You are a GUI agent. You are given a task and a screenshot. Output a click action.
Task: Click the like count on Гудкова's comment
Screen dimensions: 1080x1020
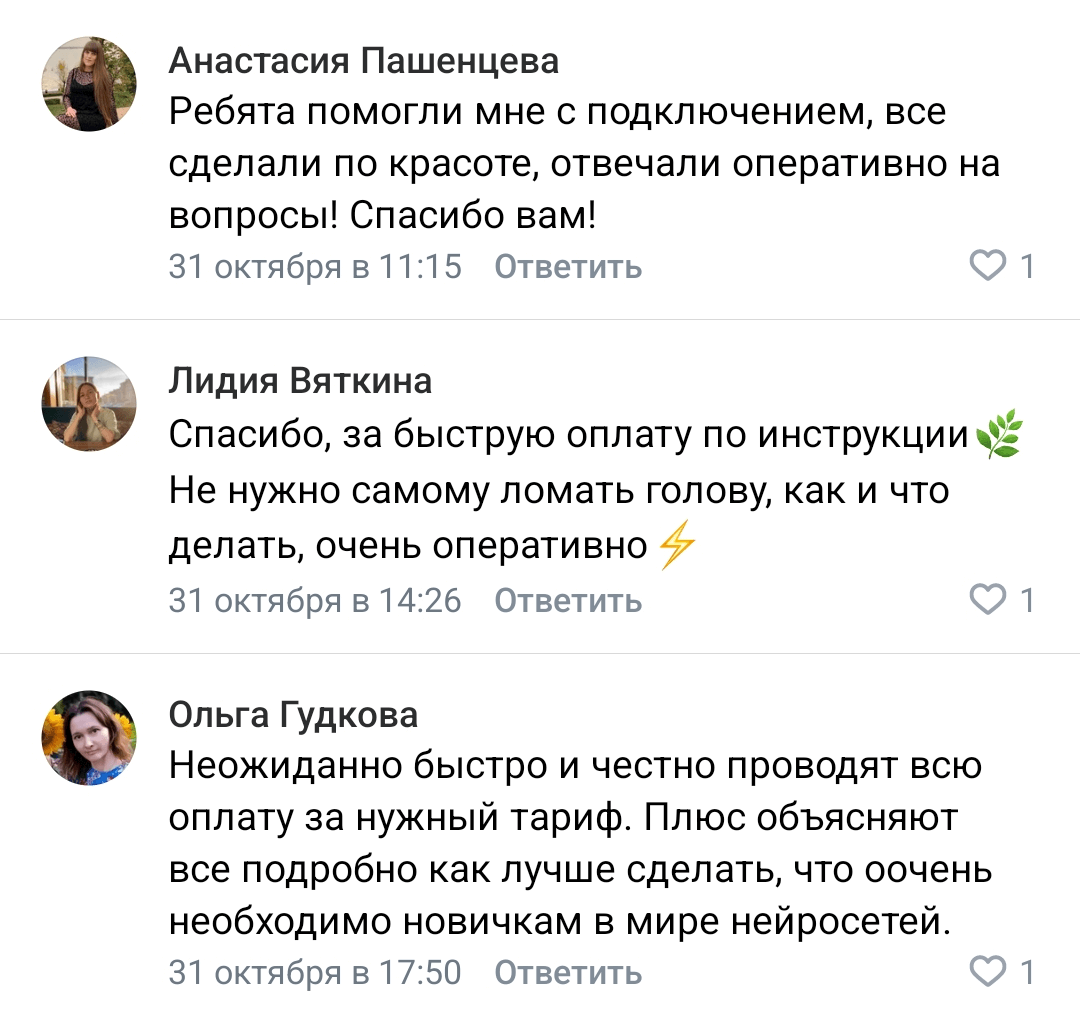pos(1026,972)
